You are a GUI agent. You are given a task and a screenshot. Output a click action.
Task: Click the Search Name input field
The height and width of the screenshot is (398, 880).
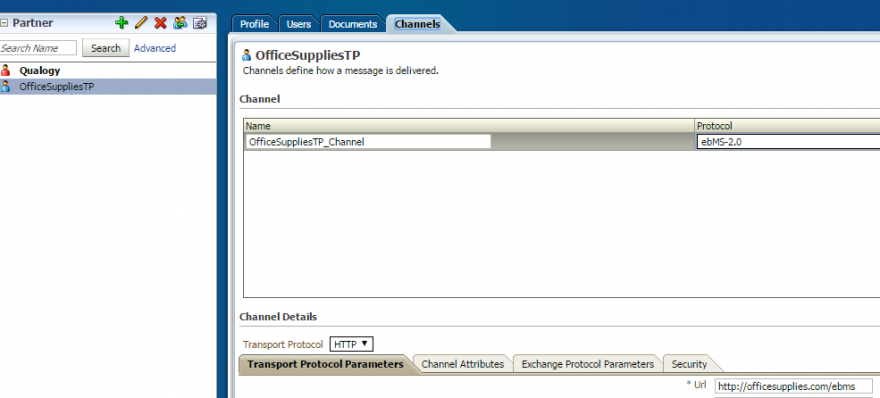(x=38, y=48)
